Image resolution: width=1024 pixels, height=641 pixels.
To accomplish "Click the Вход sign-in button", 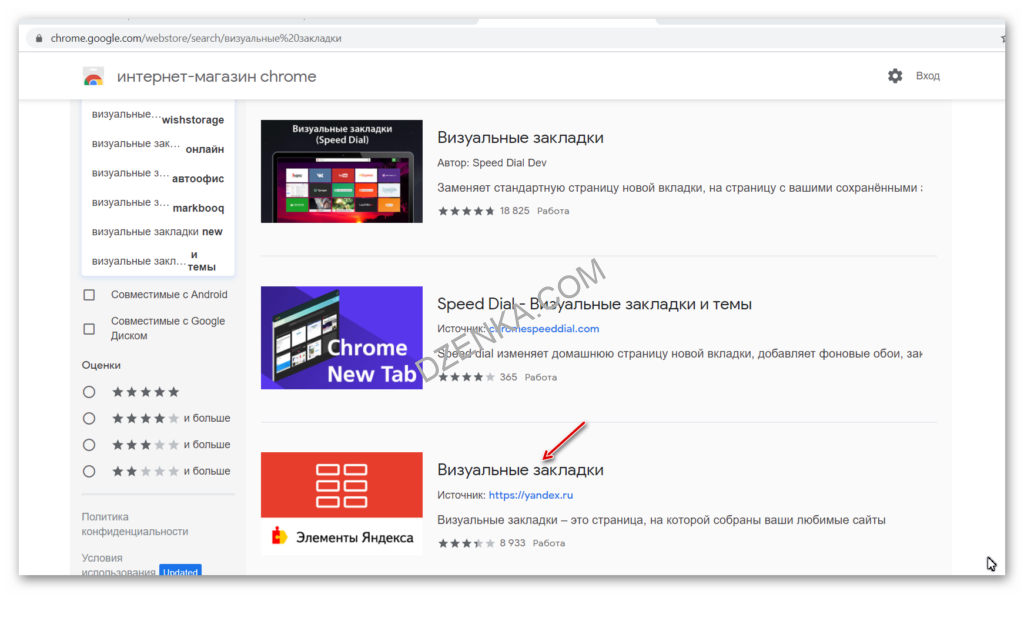I will coord(927,76).
